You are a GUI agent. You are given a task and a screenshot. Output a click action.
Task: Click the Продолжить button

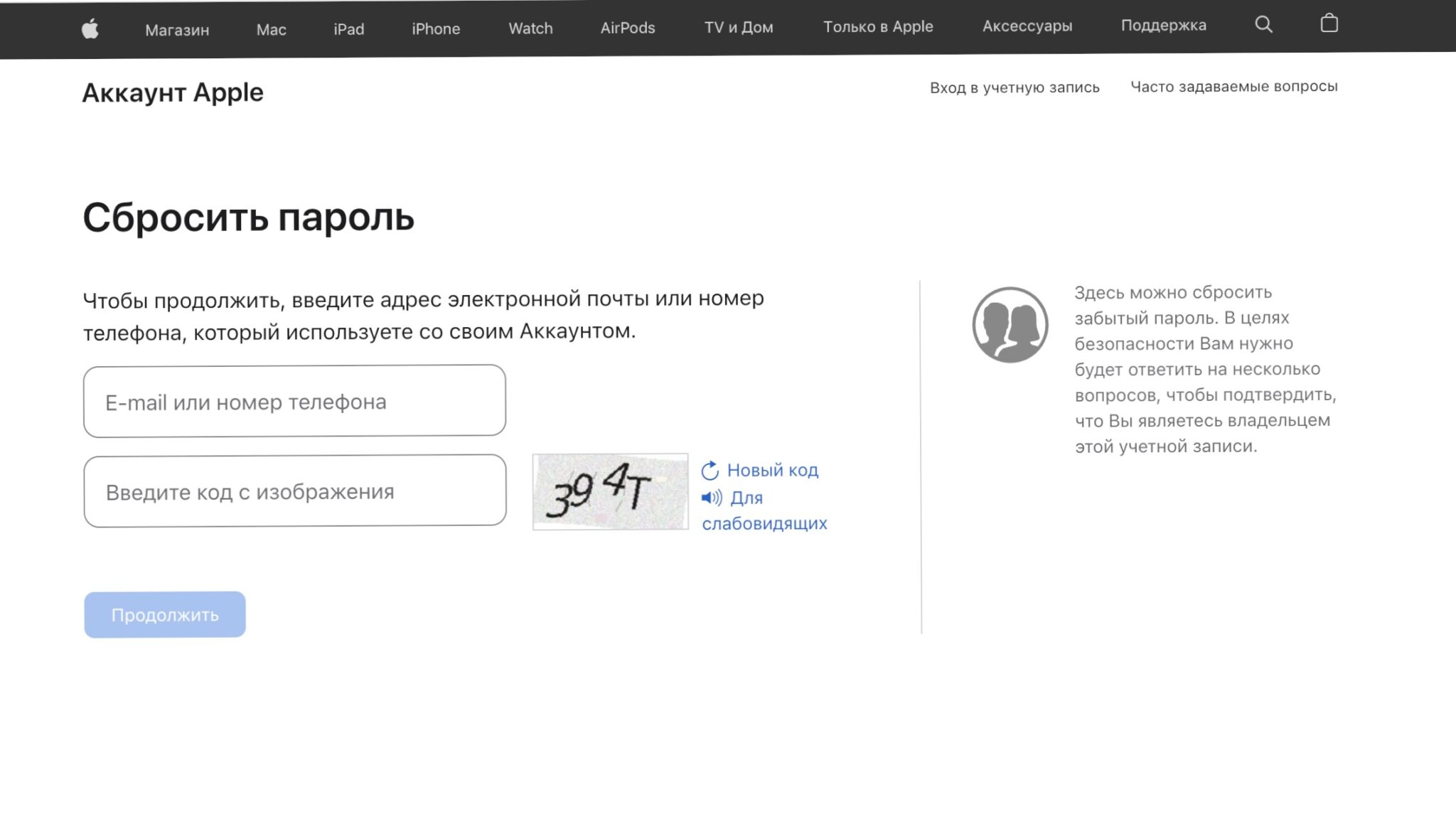click(x=165, y=614)
